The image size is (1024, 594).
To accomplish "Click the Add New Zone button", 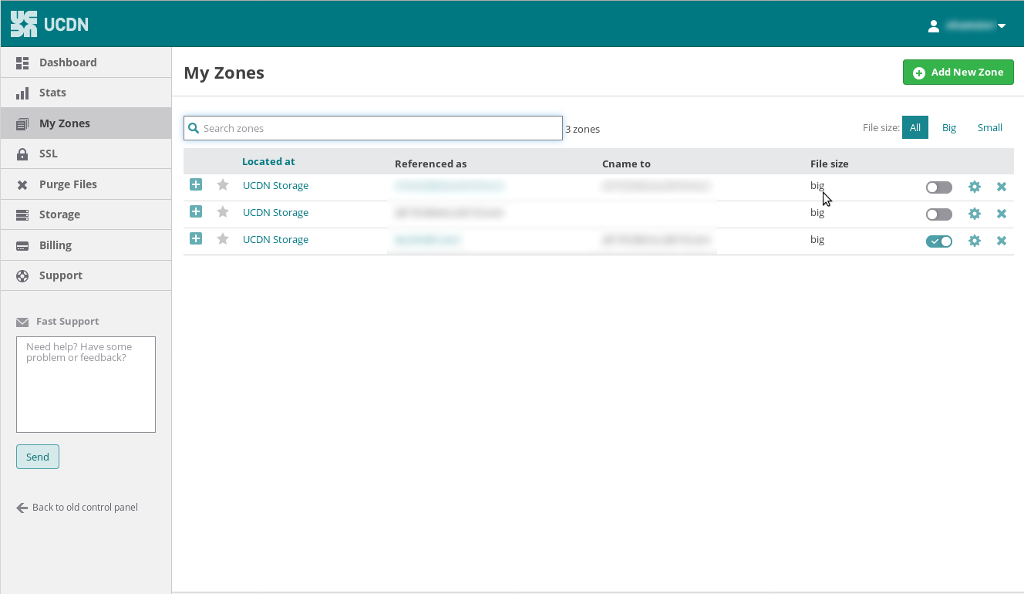I will [x=958, y=72].
